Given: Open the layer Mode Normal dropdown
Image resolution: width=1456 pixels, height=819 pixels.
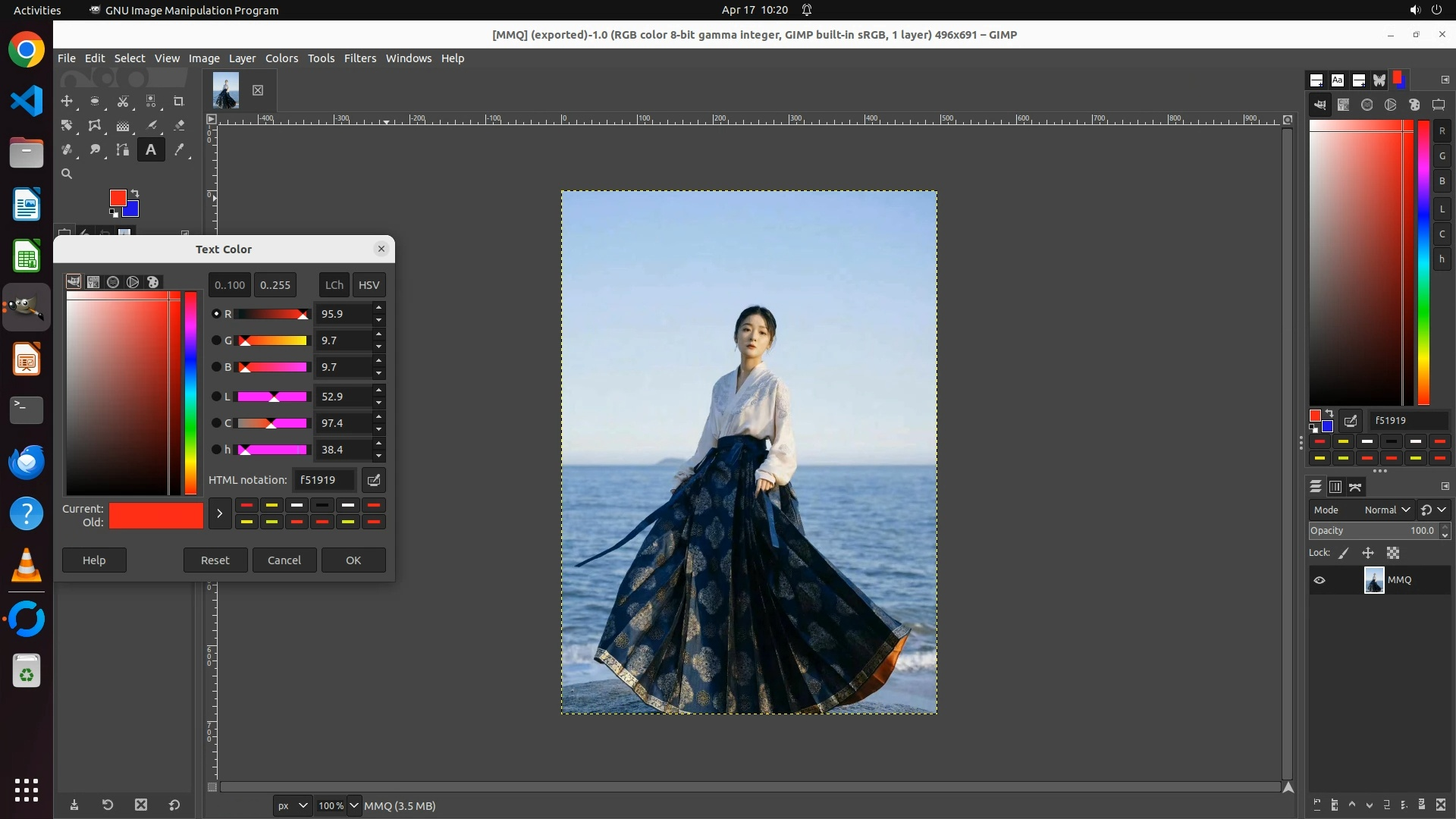Looking at the screenshot, I should click(x=1386, y=510).
